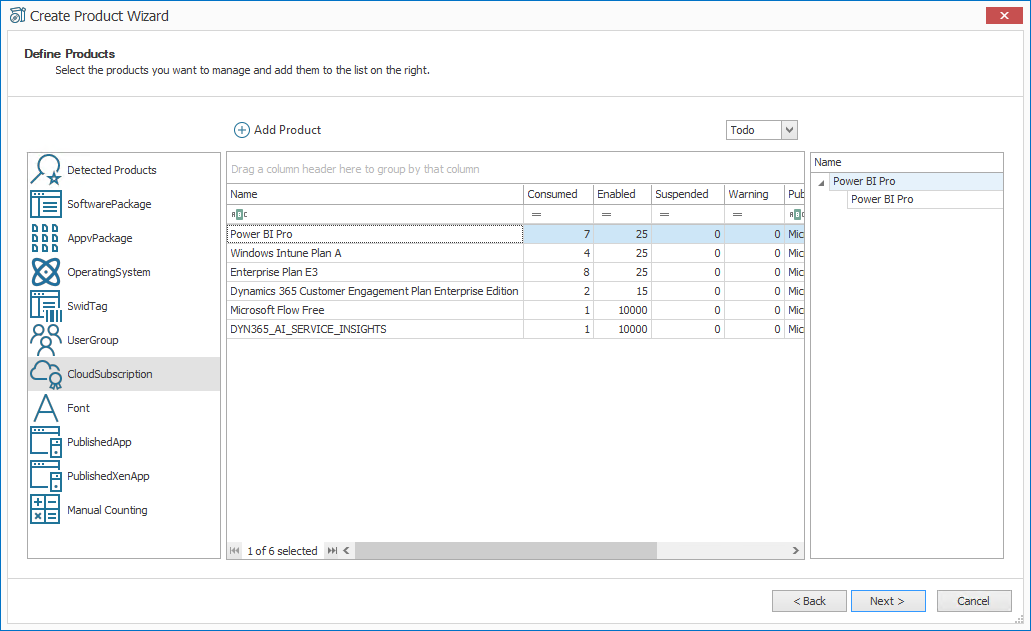Screen dimensions: 1031x631
Task: Click the Todo combo box text field
Action: tap(754, 130)
